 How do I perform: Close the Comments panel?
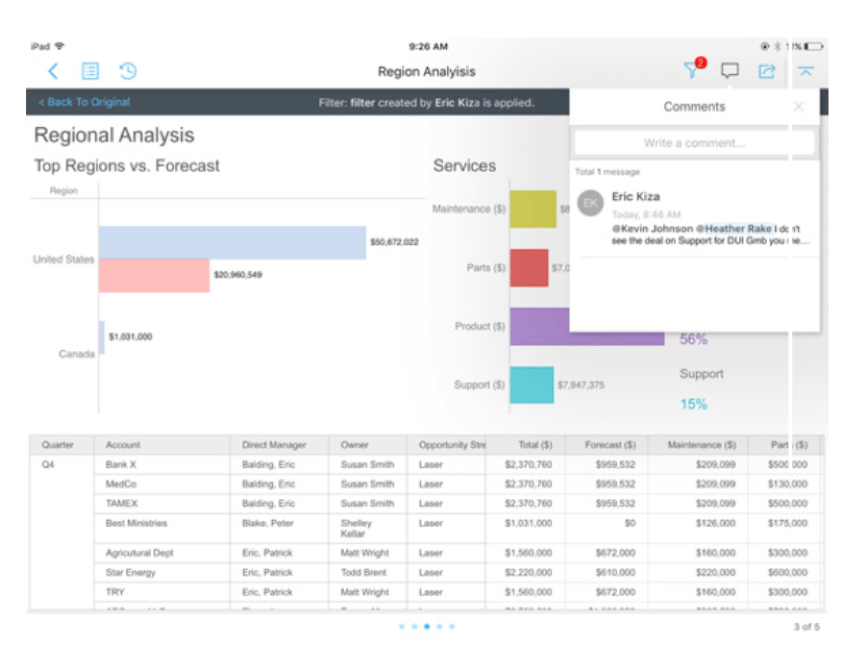pos(798,107)
